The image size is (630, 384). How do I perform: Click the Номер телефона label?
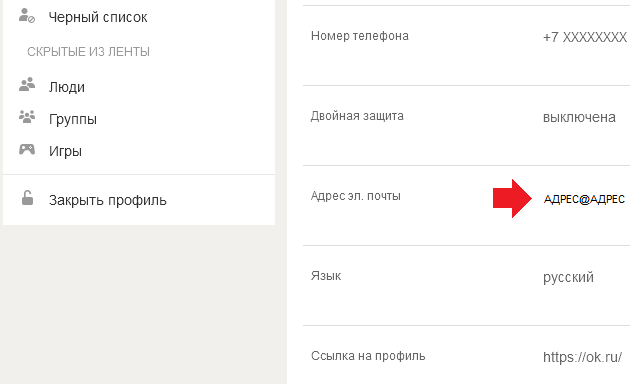[360, 36]
